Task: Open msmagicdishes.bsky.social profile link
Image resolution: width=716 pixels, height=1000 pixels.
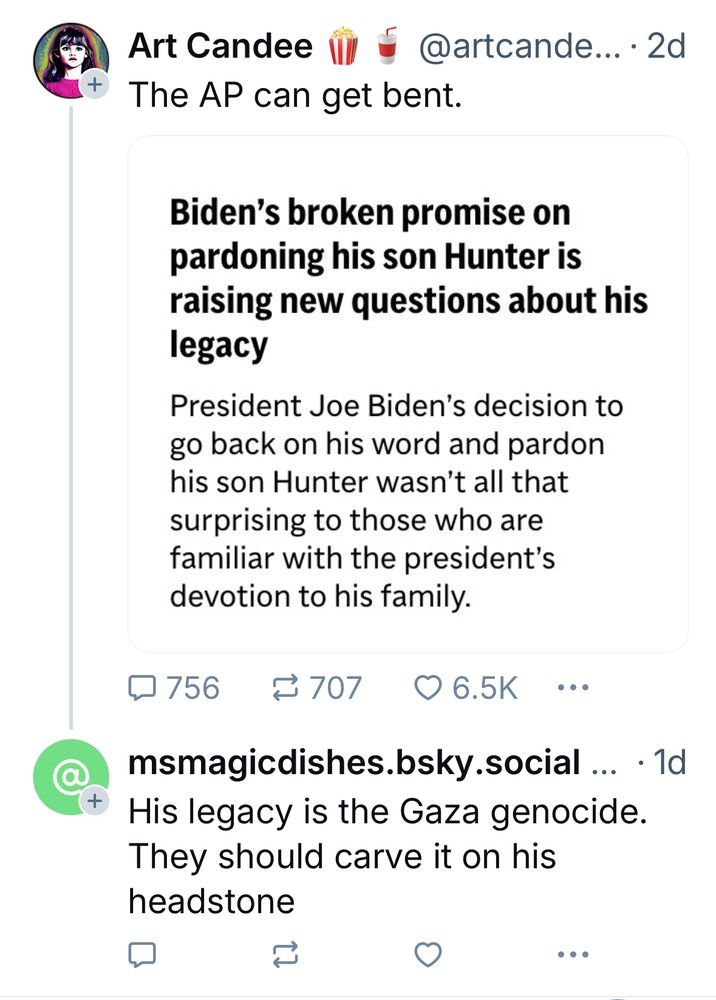Action: point(355,763)
